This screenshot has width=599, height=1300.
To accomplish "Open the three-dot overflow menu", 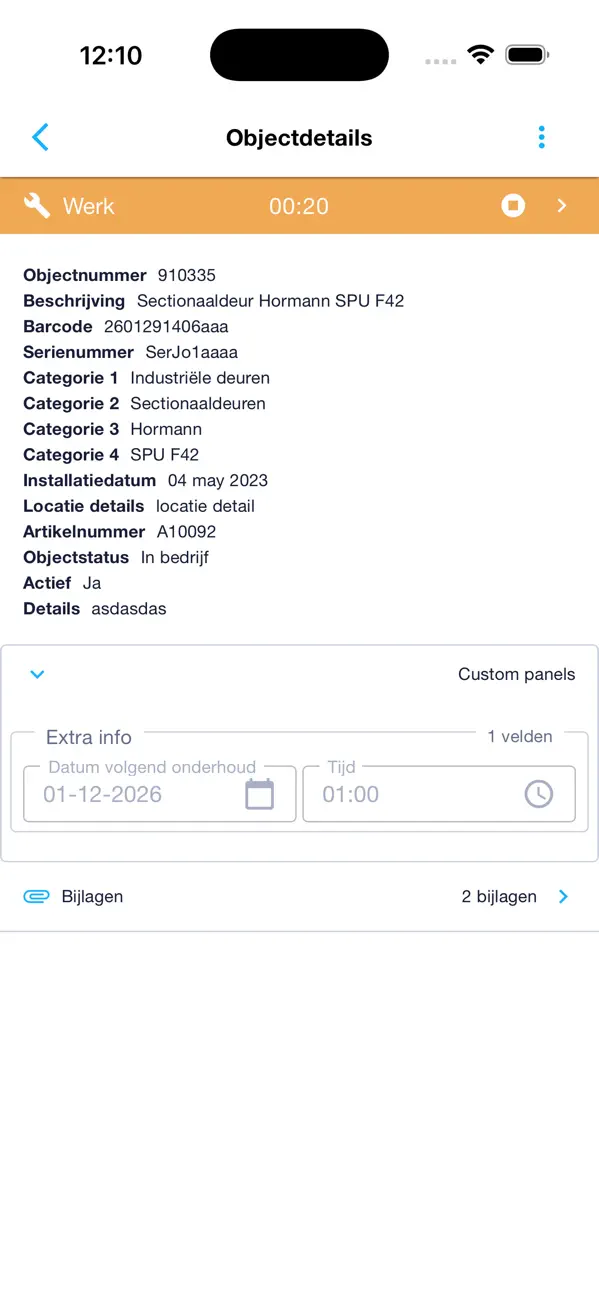I will 541,137.
